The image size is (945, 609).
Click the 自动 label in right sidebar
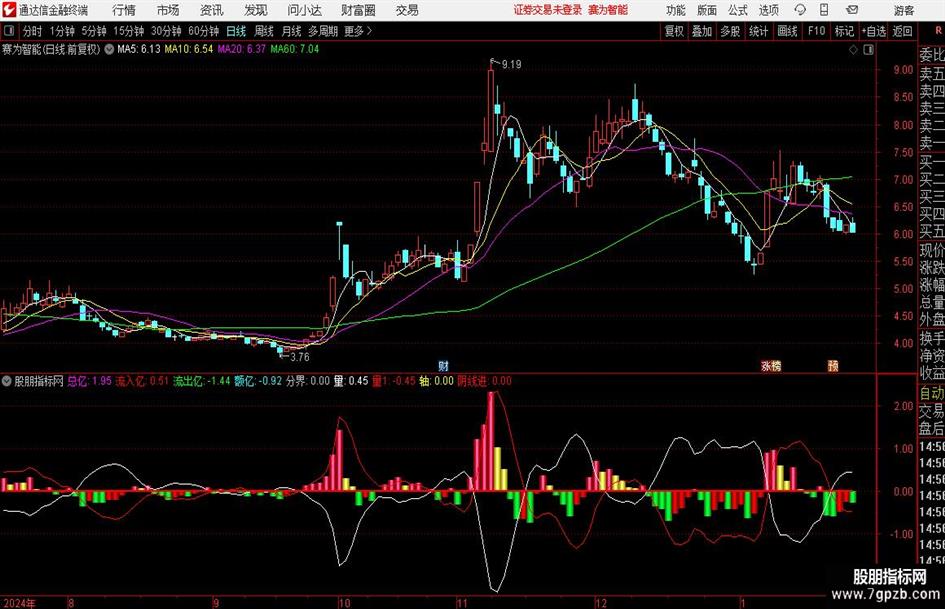click(932, 393)
